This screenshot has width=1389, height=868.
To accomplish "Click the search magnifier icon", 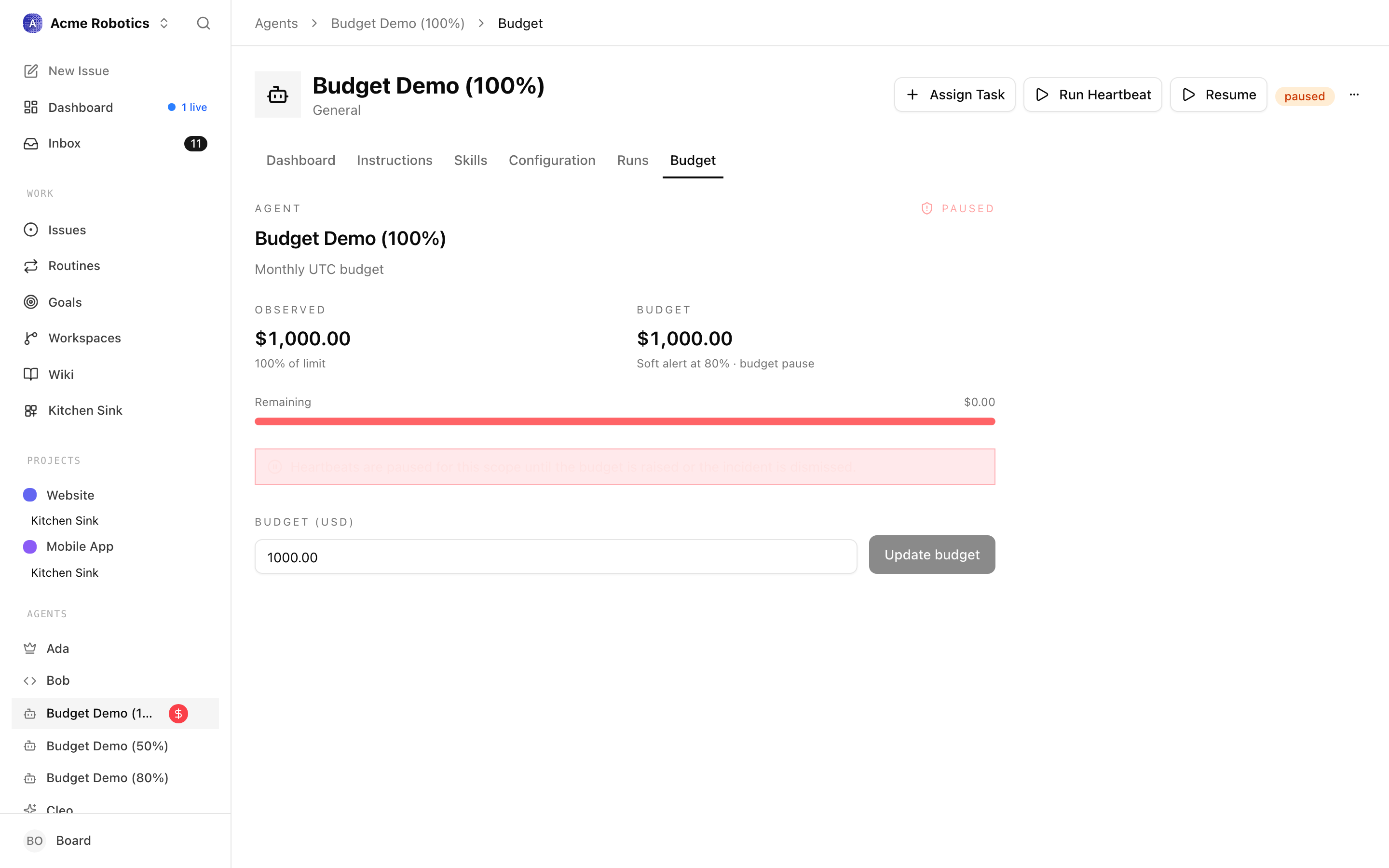I will (203, 23).
